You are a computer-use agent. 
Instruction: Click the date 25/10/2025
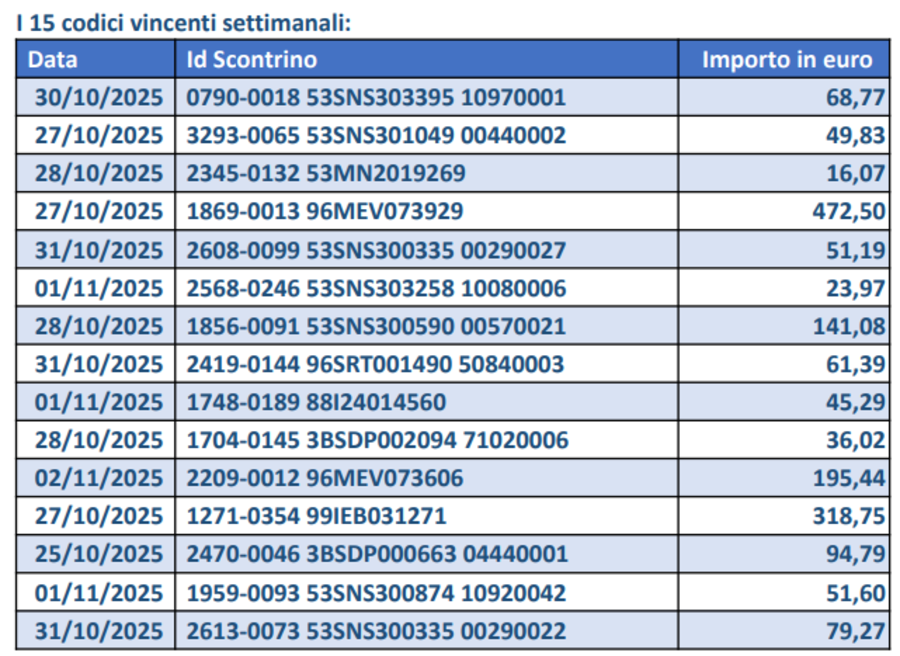(98, 554)
